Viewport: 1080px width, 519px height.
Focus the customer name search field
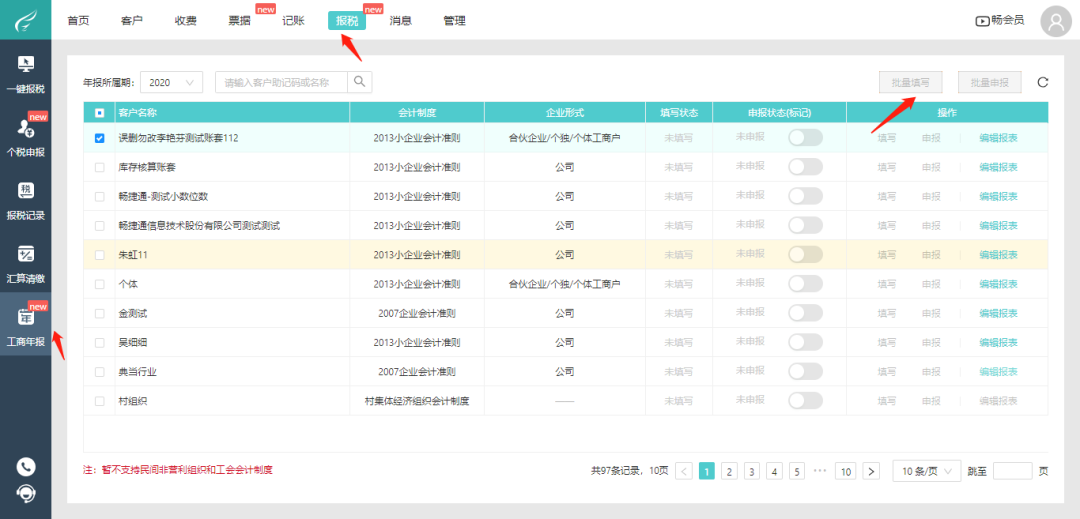(281, 82)
